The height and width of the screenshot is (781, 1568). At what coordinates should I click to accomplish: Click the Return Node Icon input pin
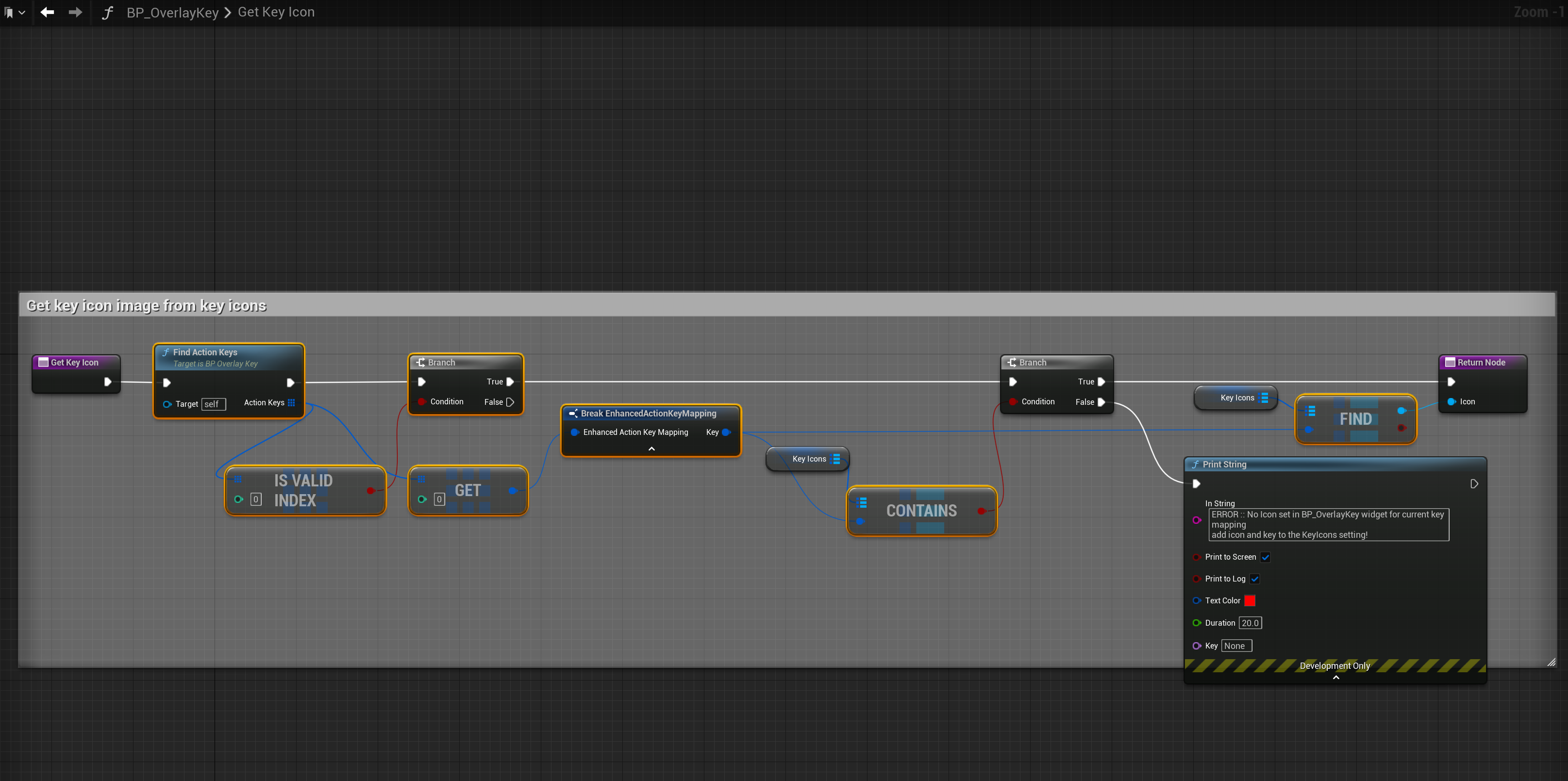point(1451,402)
